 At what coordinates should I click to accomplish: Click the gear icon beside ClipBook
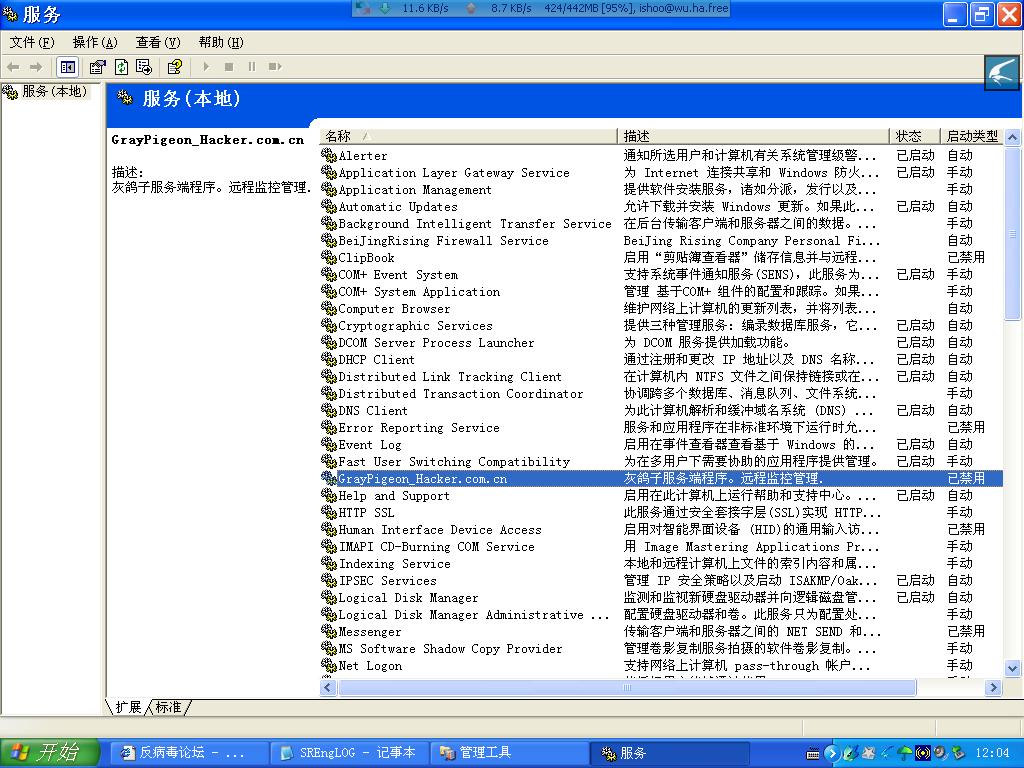(328, 257)
